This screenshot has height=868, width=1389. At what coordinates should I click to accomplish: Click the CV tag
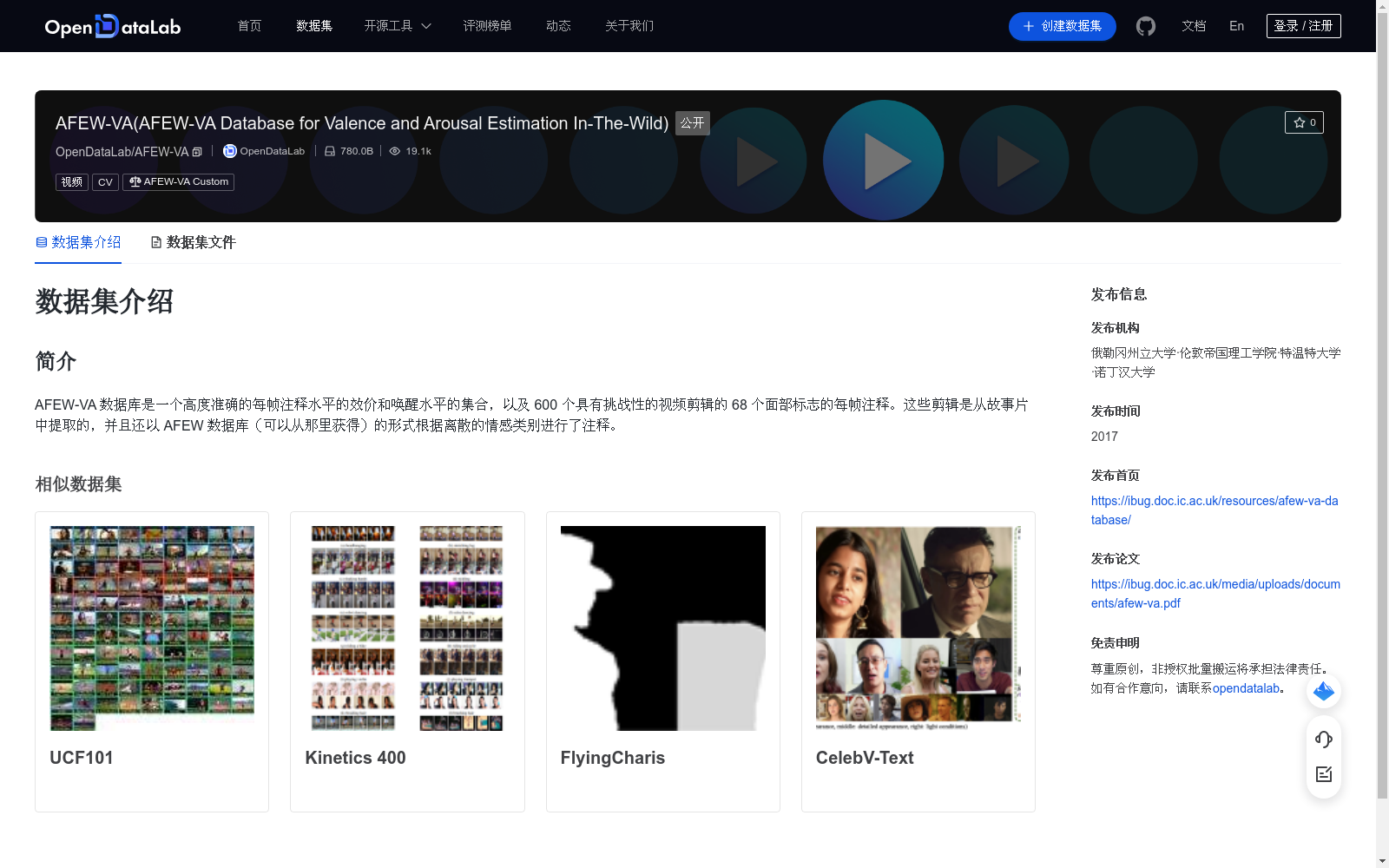[x=105, y=182]
